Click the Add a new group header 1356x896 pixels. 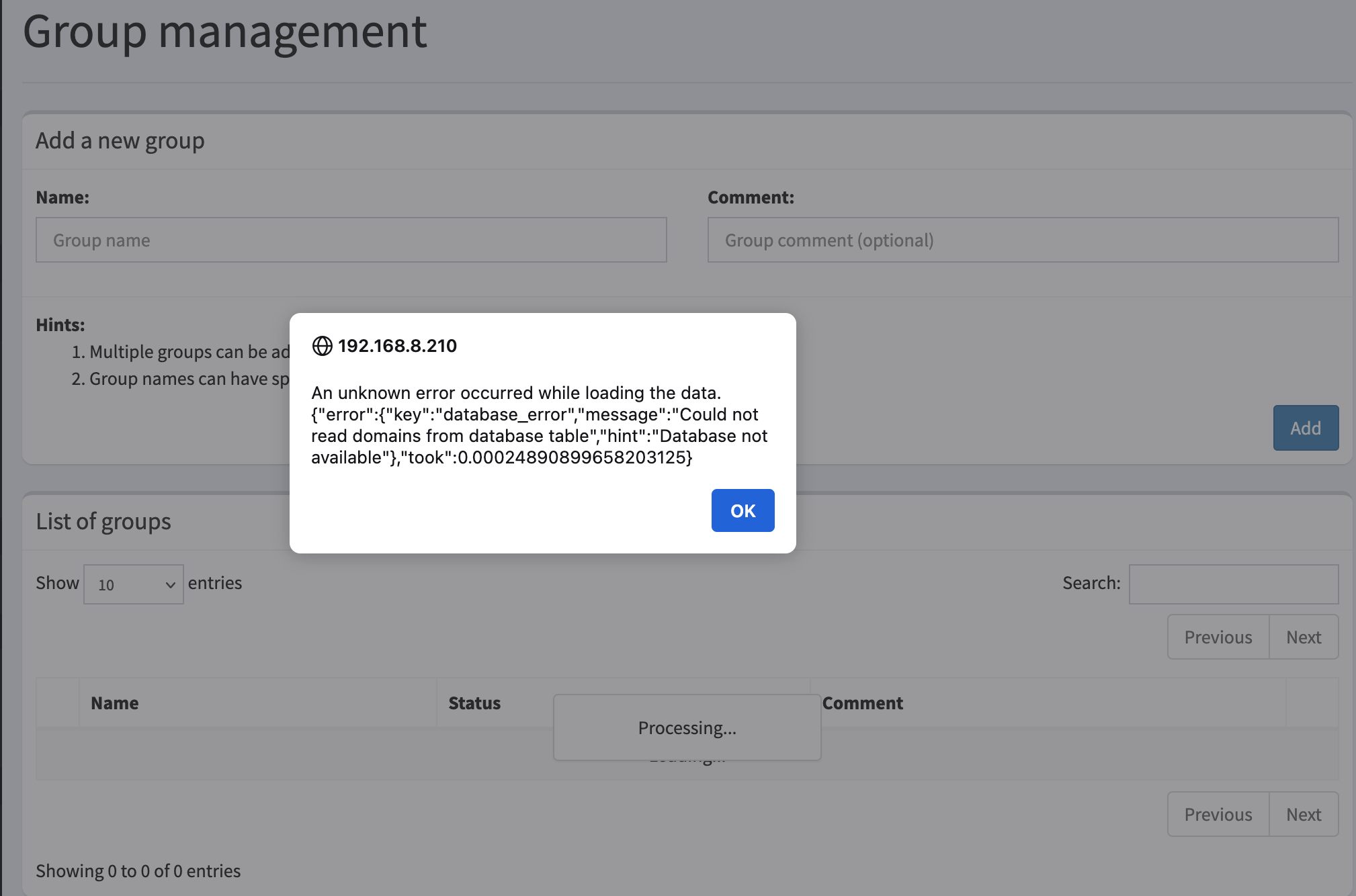120,140
